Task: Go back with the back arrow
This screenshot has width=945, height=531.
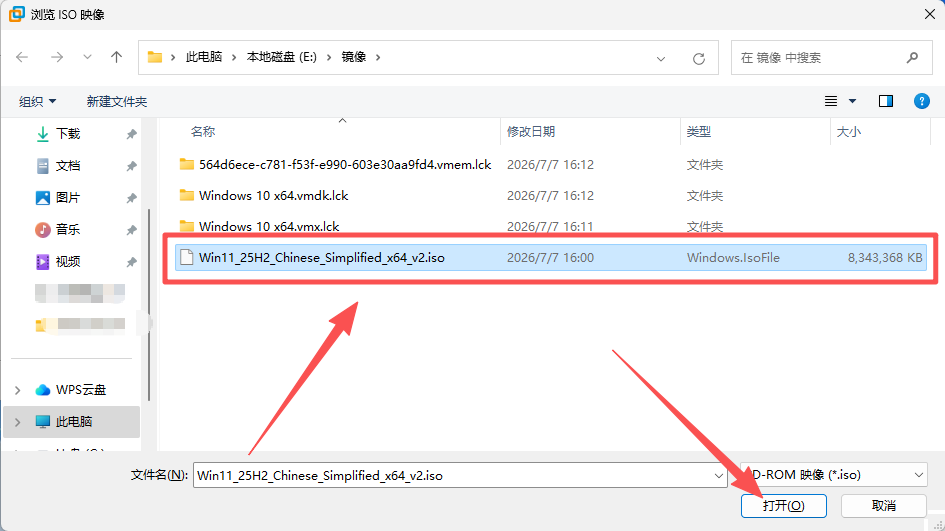Action: coord(22,57)
